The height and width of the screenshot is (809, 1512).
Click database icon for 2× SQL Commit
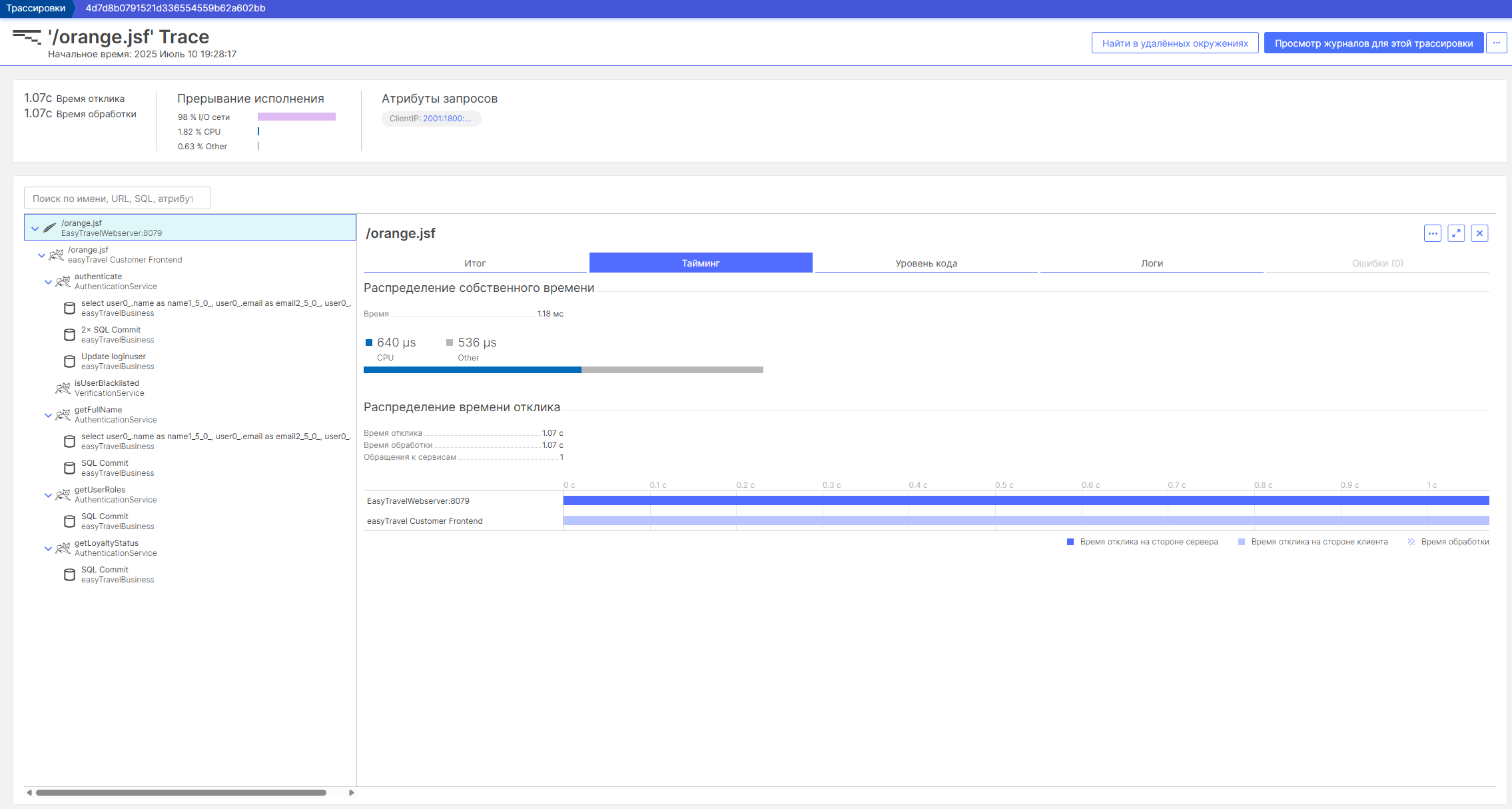(x=69, y=335)
